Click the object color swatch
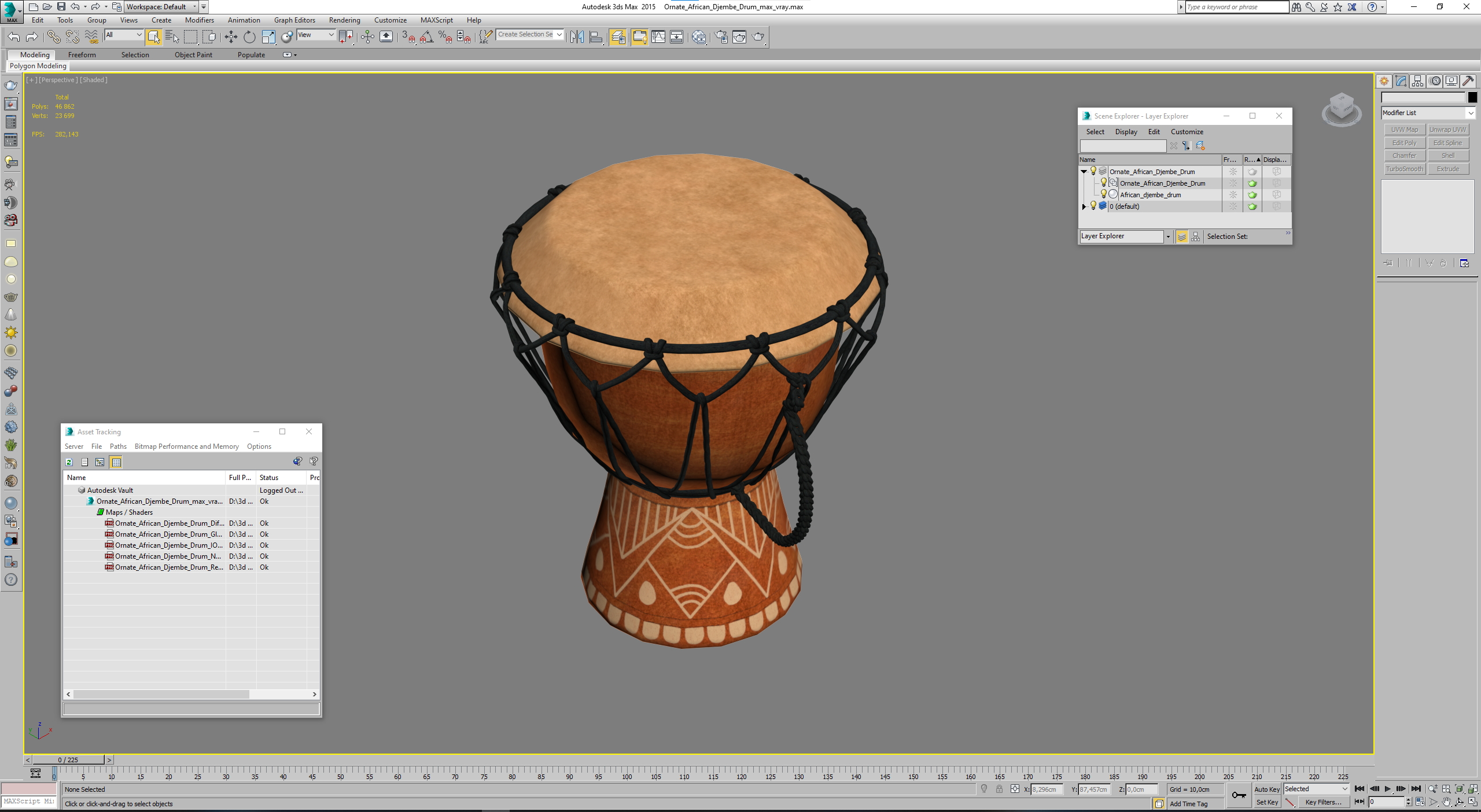Screen dimensions: 1481x812 (1472, 97)
